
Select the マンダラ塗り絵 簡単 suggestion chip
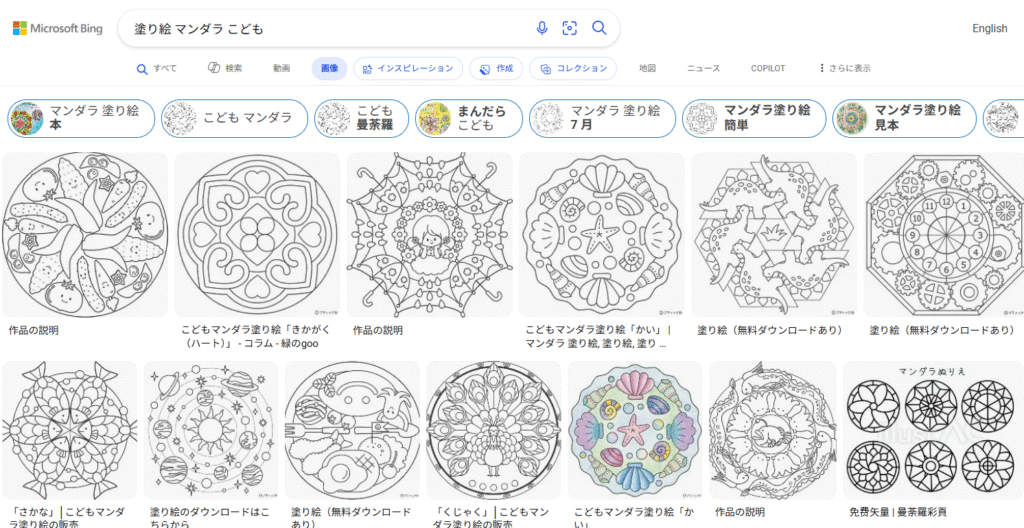coord(754,119)
